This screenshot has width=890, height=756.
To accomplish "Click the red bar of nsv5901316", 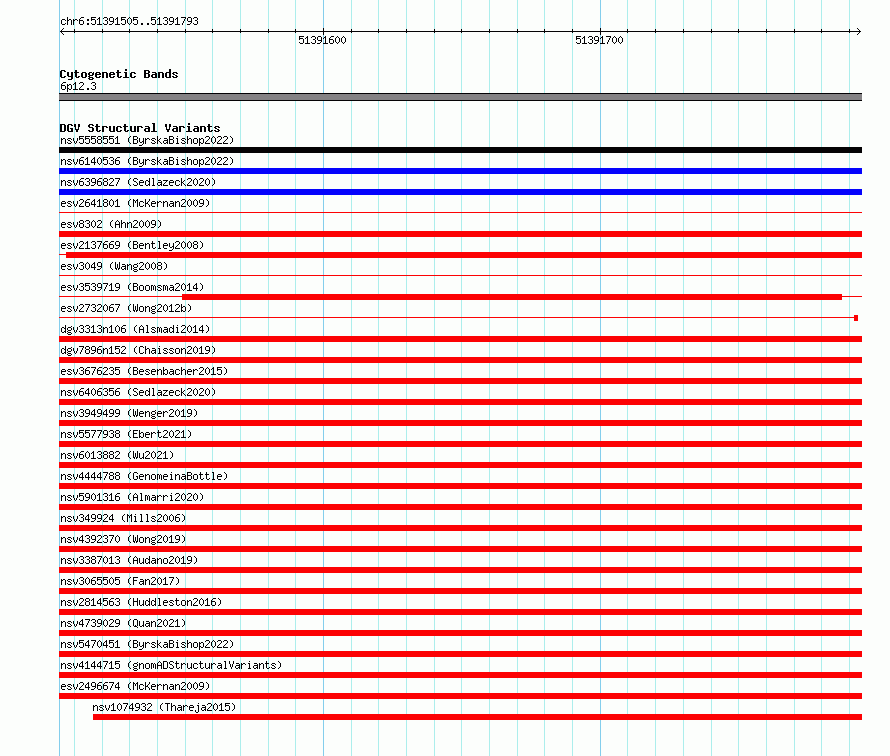I will tap(460, 507).
